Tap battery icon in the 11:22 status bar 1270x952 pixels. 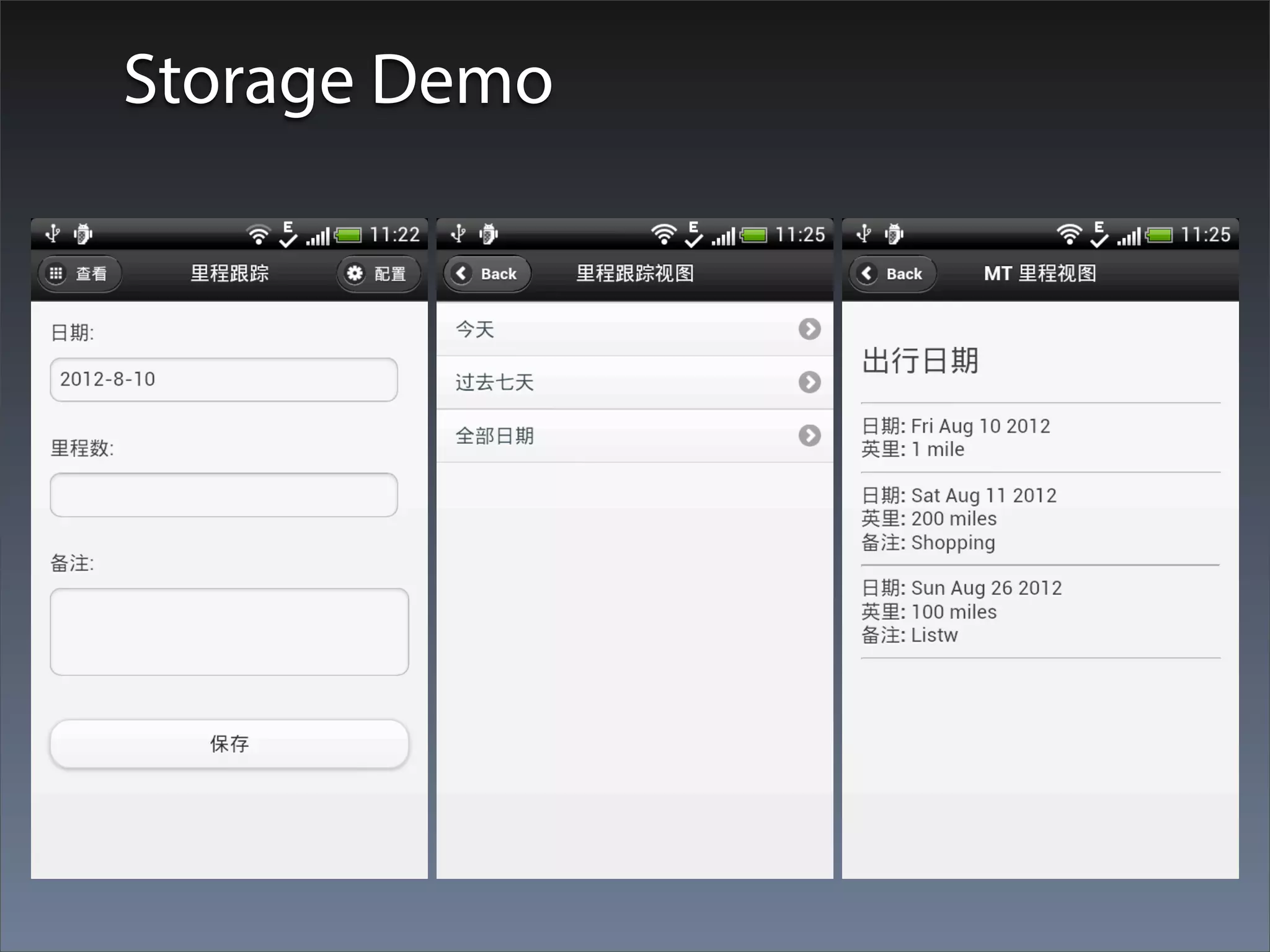pyautogui.click(x=349, y=235)
